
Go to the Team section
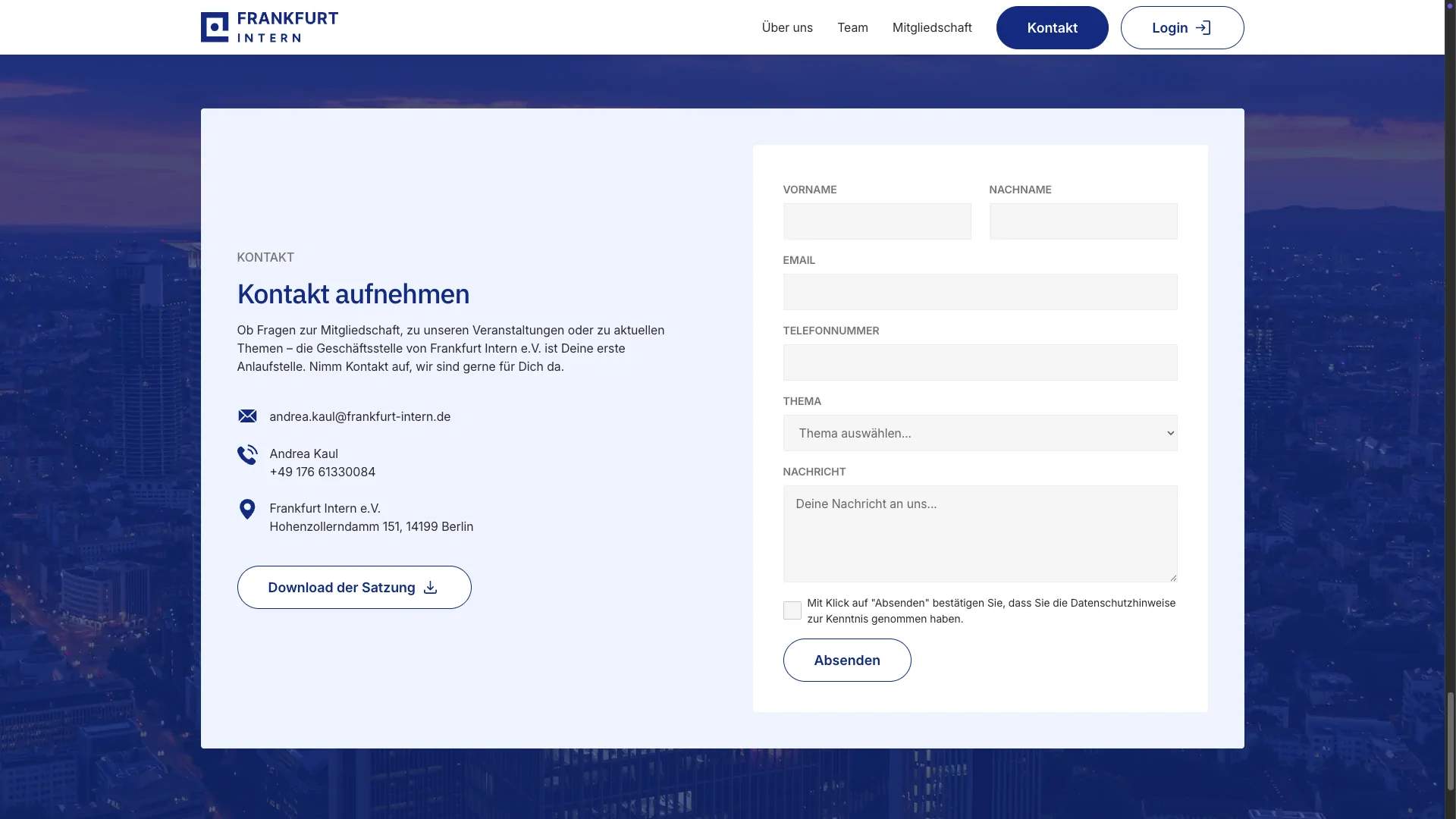point(852,27)
